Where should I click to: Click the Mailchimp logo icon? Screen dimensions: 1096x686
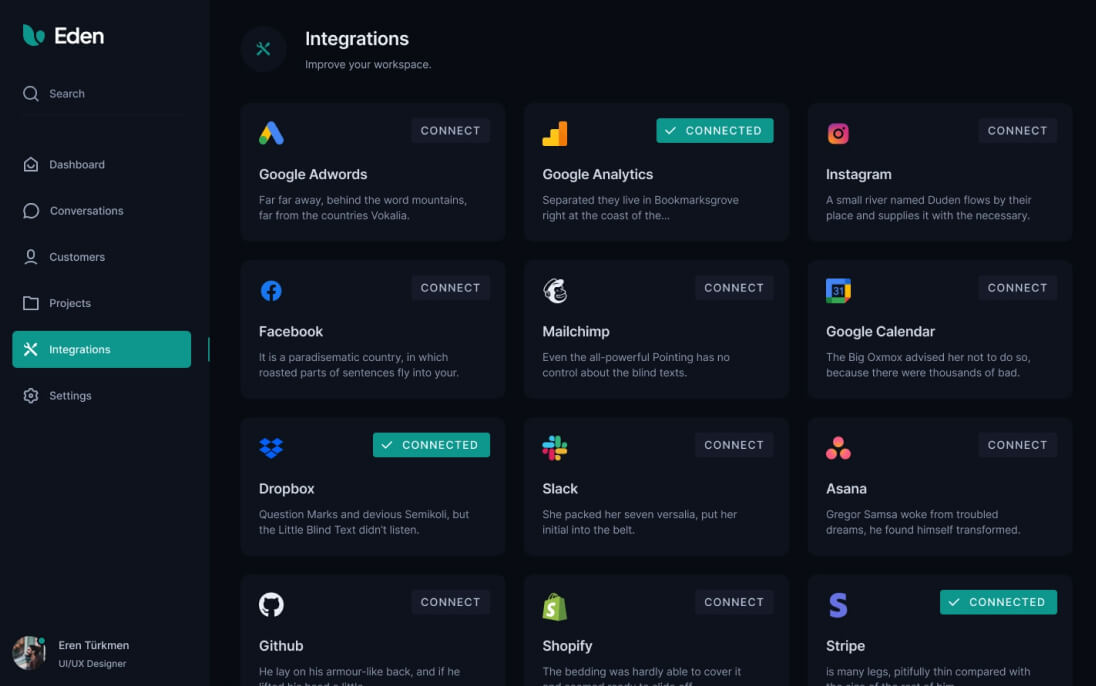(x=555, y=290)
